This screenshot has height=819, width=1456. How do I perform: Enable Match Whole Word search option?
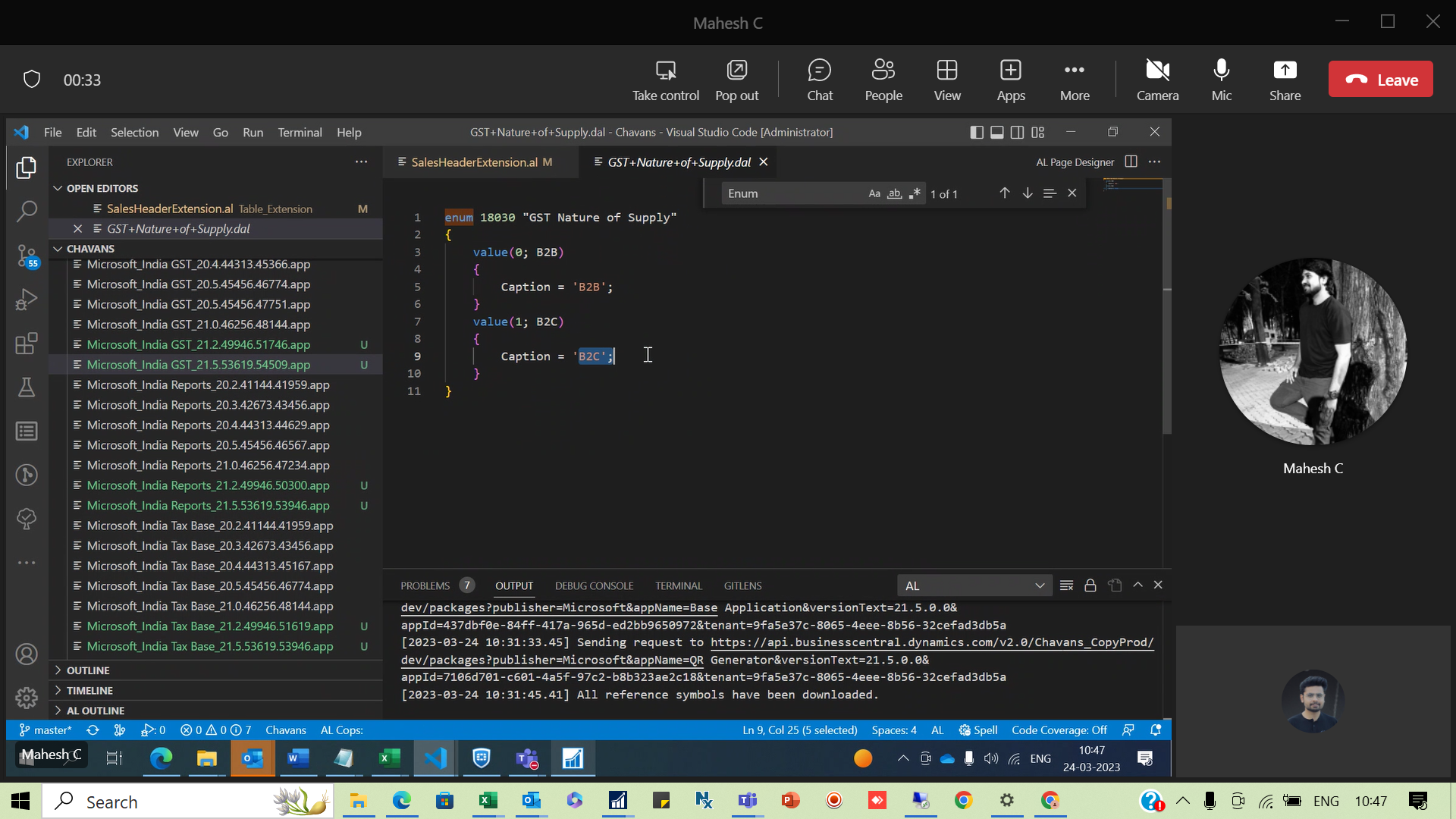[895, 193]
